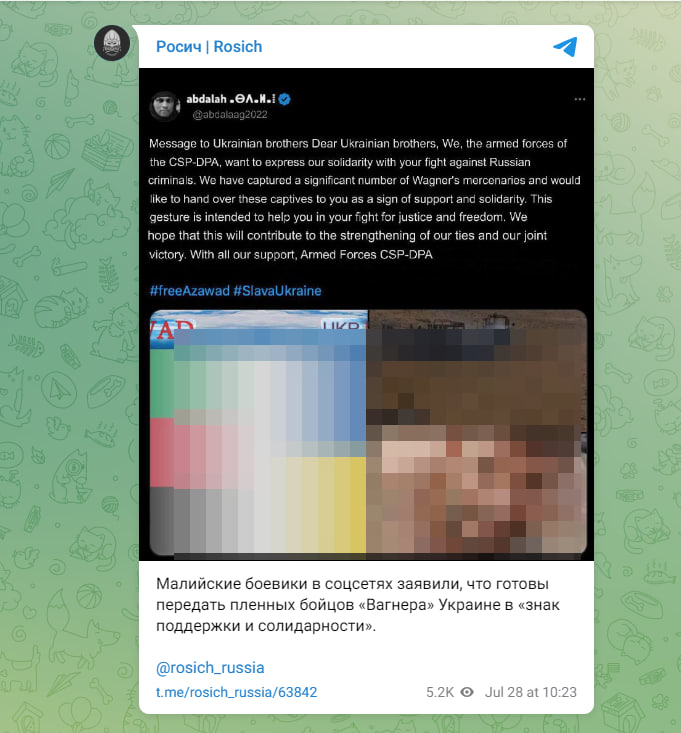Follow the #freeAzawad hashtag
This screenshot has height=733, width=681.
189,291
